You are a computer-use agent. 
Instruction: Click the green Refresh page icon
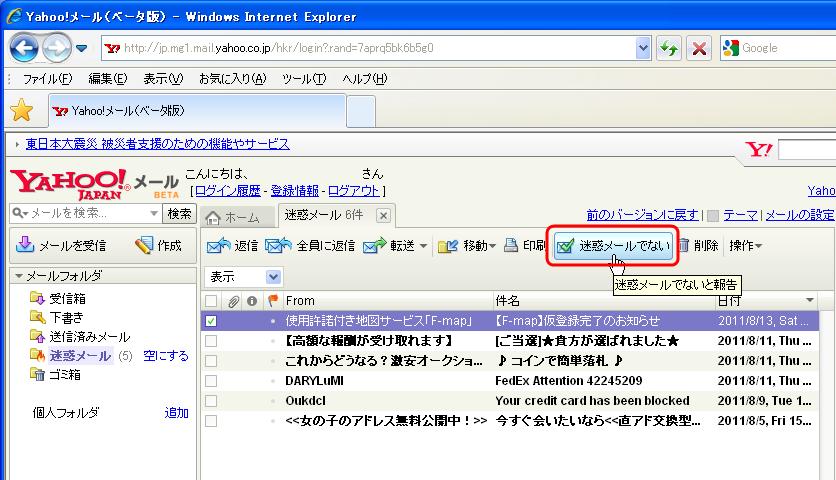click(x=669, y=49)
